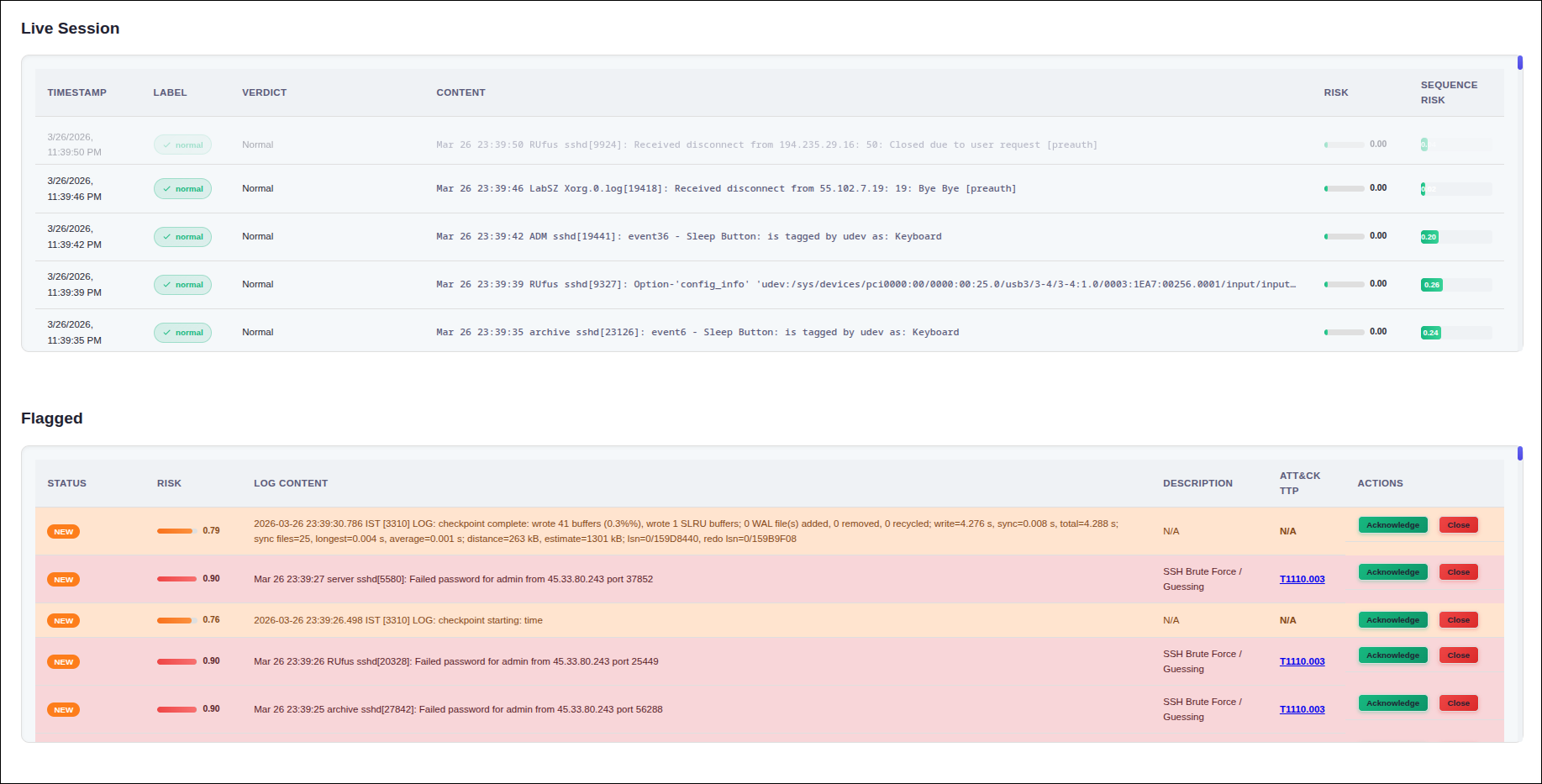This screenshot has width=1542, height=784.
Task: Select log 'RUfus sshd[9327]: Option-'config_info''
Action: [x=866, y=285]
